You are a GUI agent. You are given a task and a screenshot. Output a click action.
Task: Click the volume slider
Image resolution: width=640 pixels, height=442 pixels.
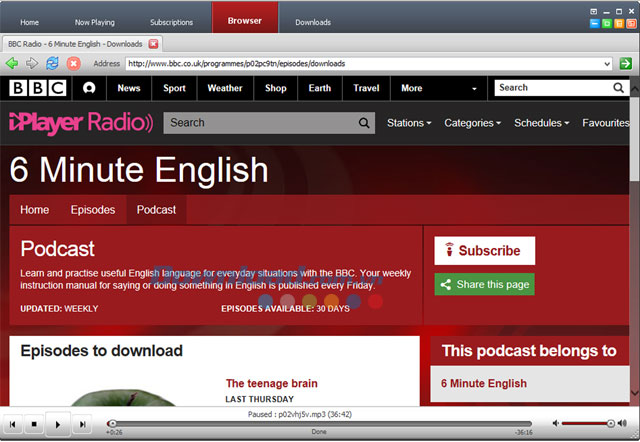[590, 424]
